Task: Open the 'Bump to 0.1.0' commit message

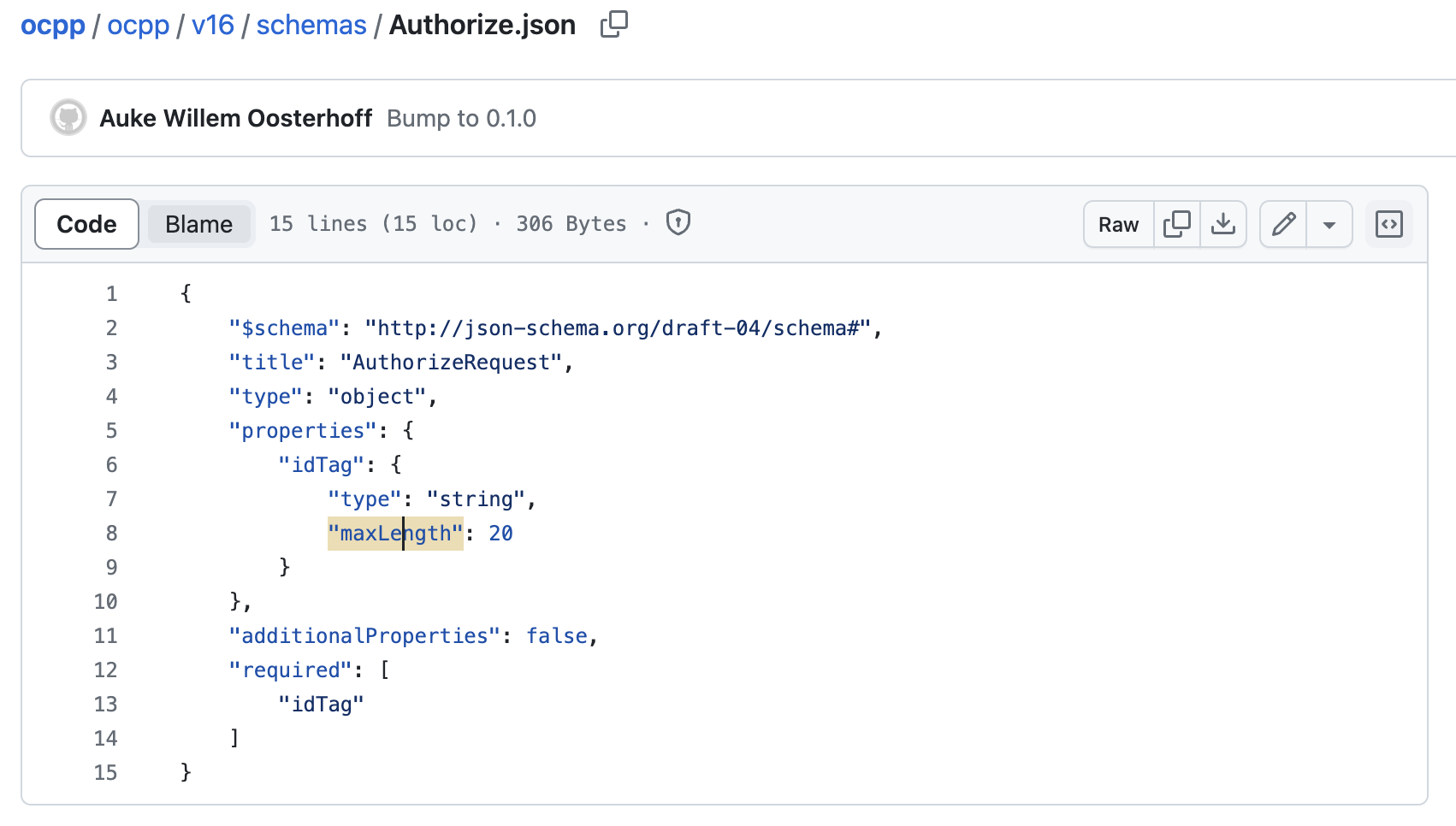Action: (461, 118)
